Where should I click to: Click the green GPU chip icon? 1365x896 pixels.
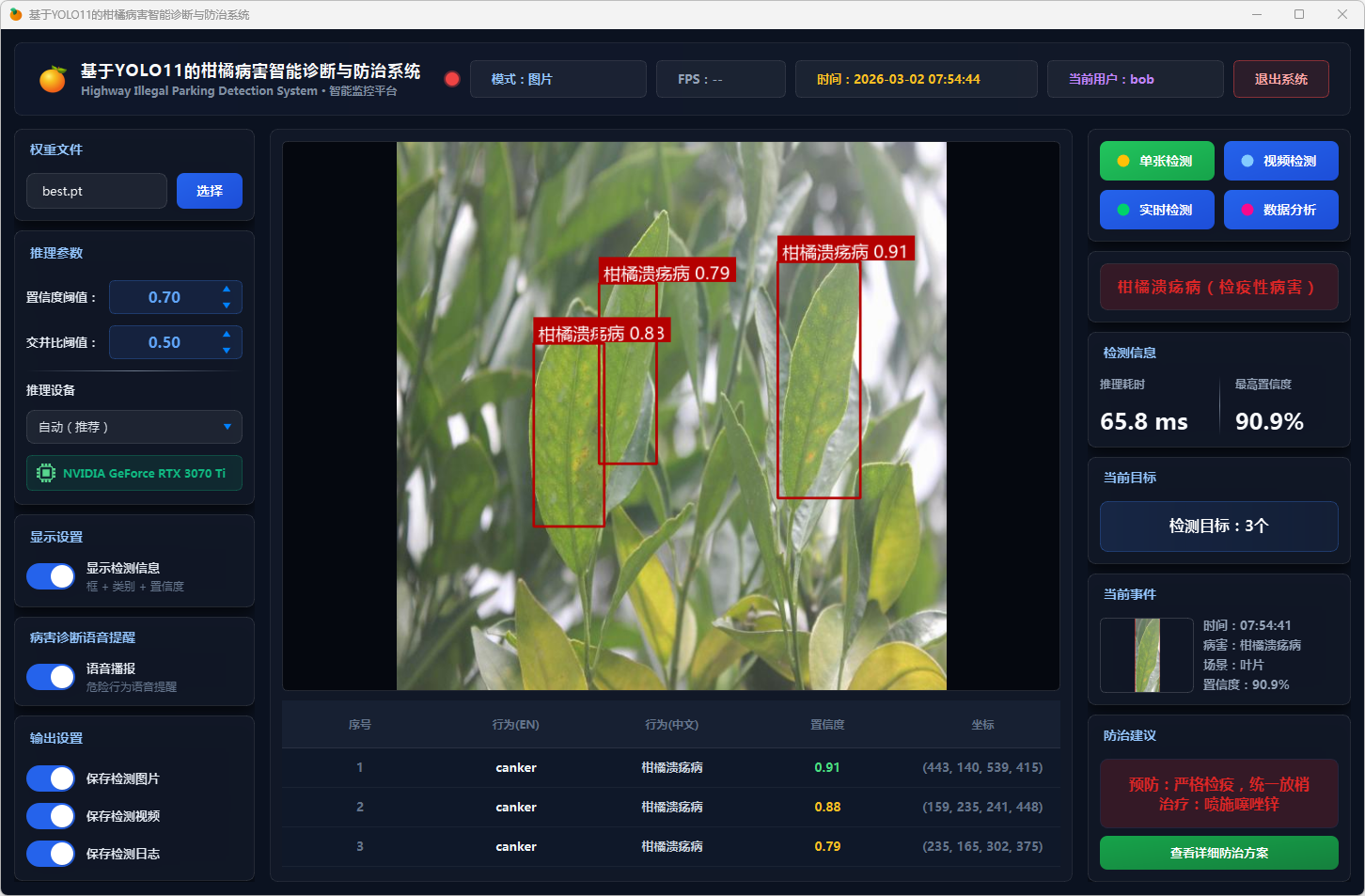[45, 473]
